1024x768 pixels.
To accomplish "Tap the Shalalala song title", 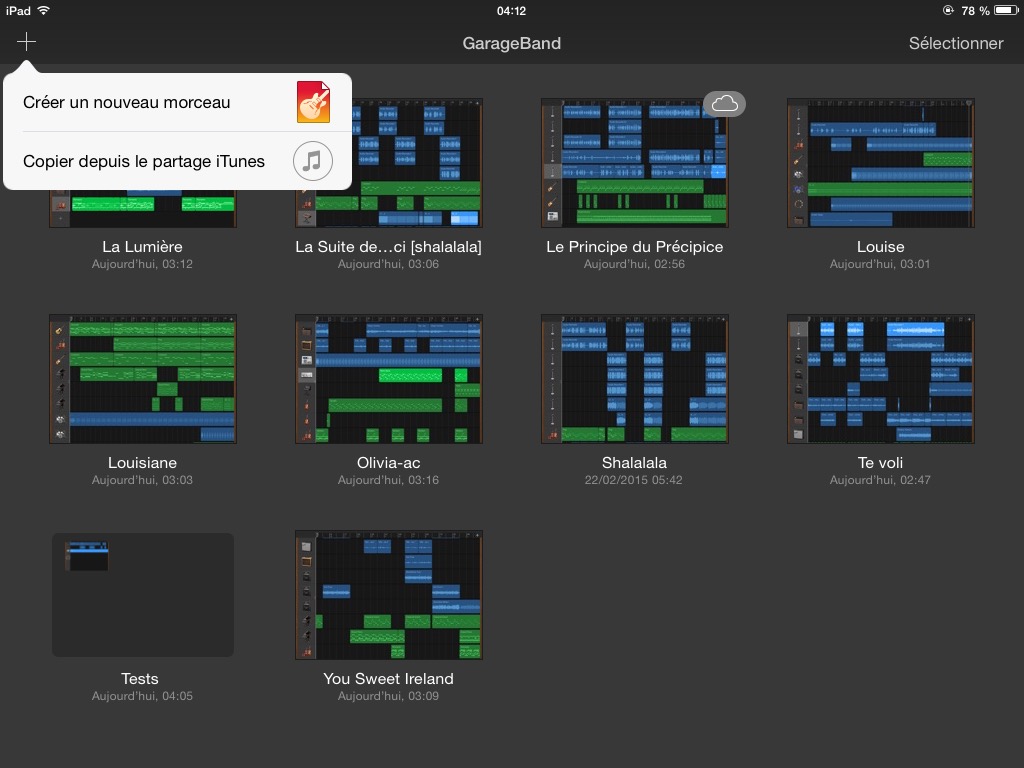I will coord(634,463).
